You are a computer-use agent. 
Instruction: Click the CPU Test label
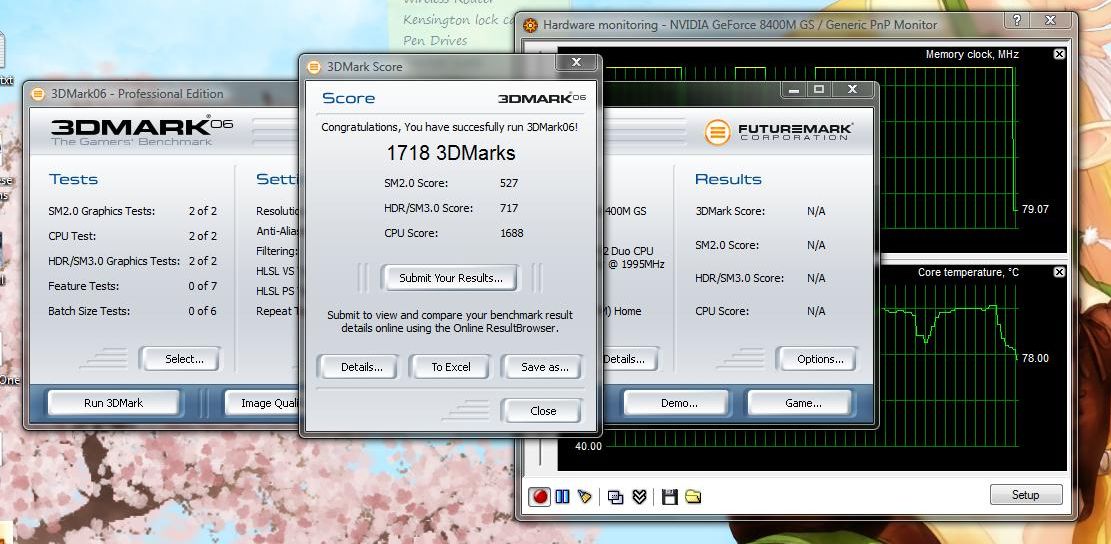pyautogui.click(x=72, y=236)
